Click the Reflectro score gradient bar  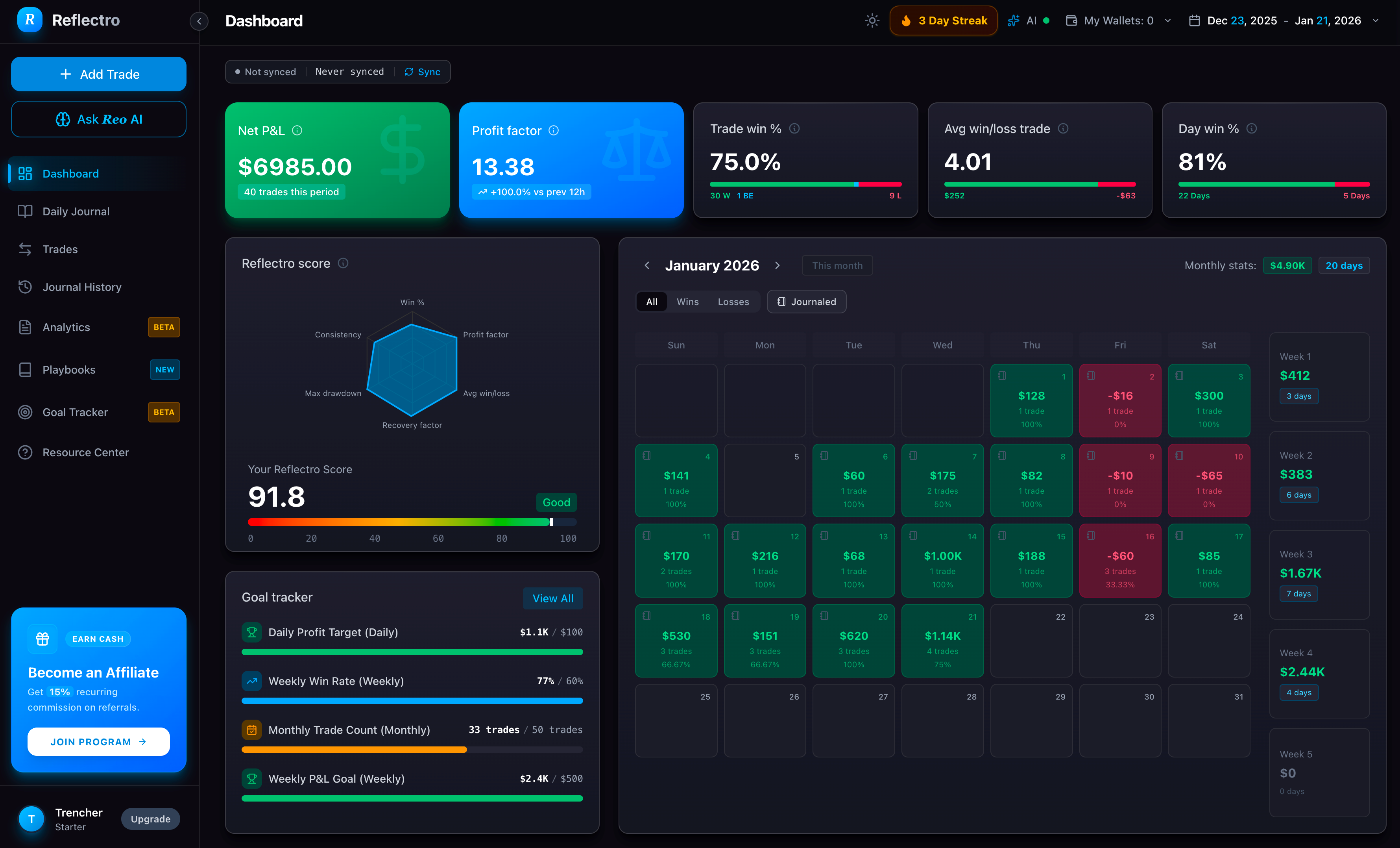[412, 522]
